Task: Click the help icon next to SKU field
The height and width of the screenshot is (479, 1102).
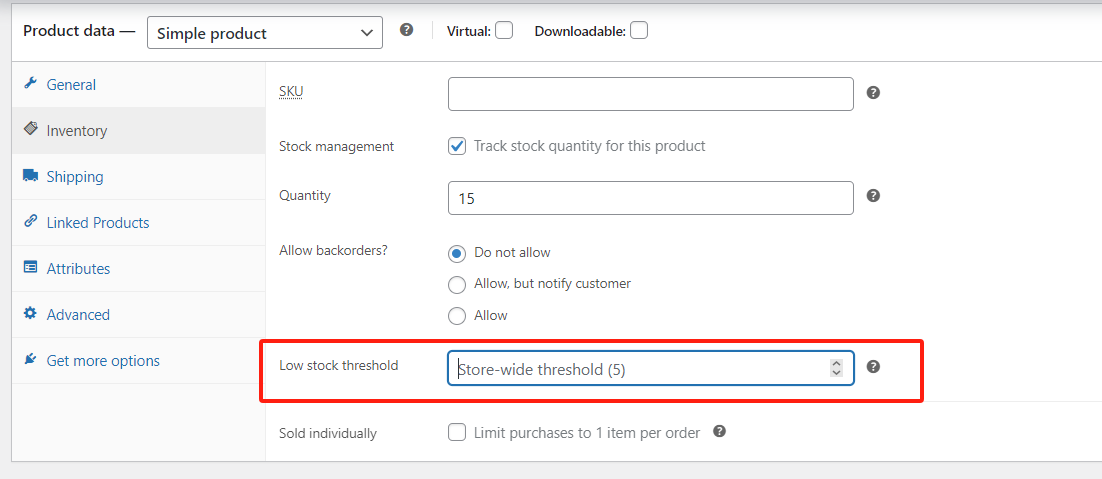Action: tap(873, 93)
